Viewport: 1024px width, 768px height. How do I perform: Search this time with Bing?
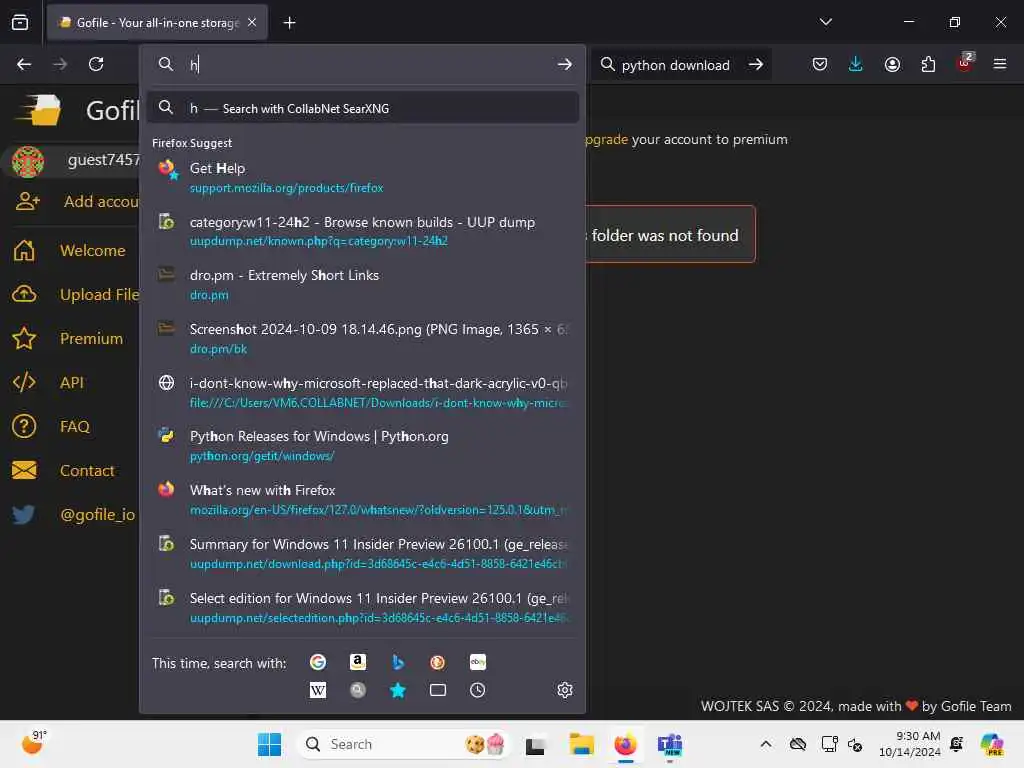398,662
